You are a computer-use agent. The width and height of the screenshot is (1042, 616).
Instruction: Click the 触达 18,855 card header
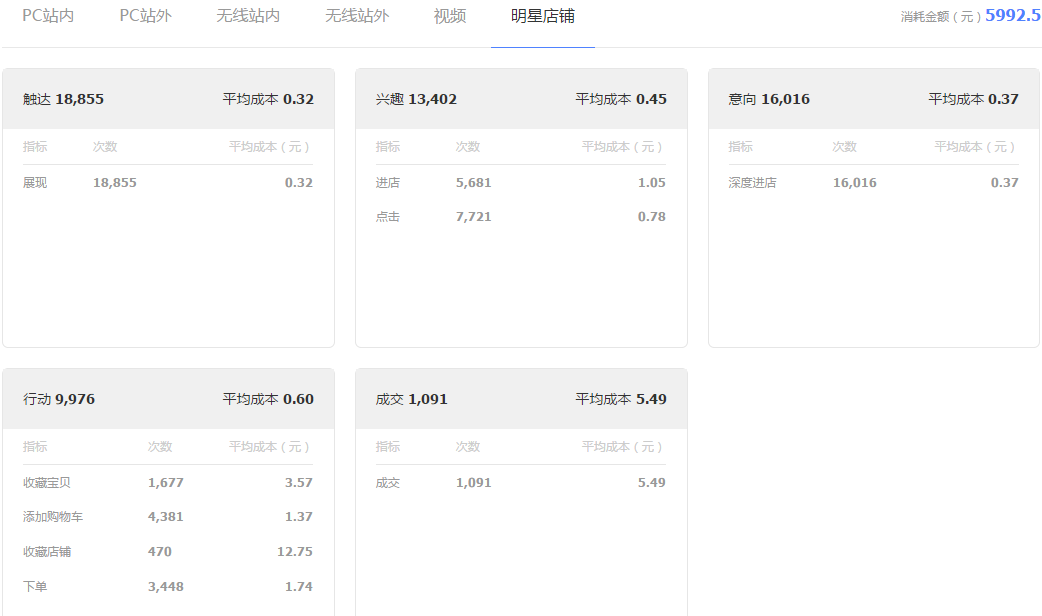click(168, 99)
